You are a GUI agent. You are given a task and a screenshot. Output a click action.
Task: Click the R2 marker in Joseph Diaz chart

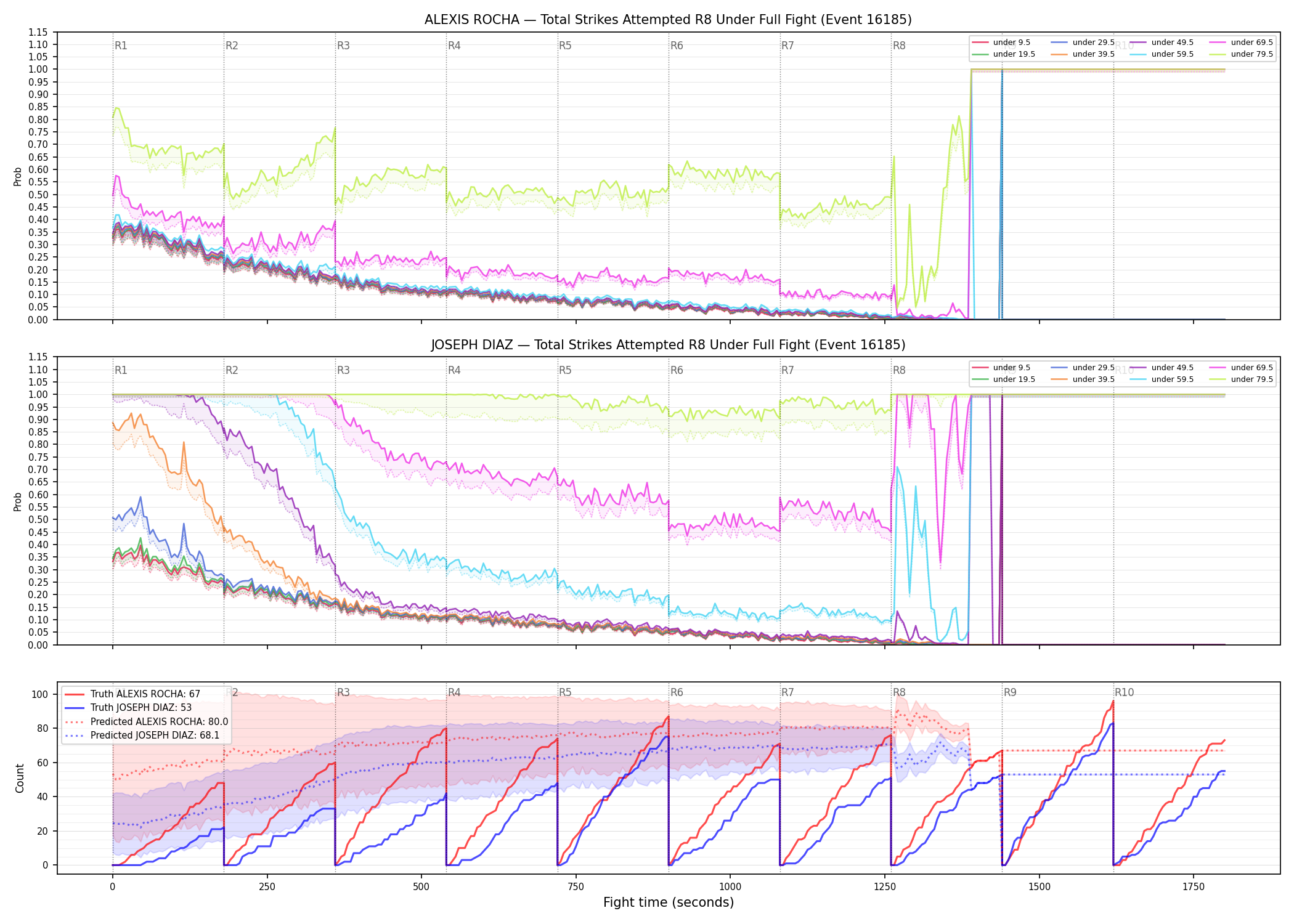[x=232, y=370]
